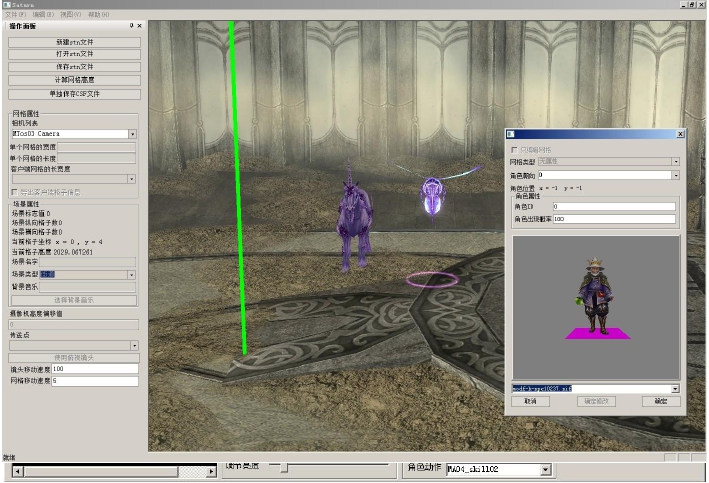Click the 单独保存CSF文件 button
This screenshot has height=483, width=709.
coord(74,94)
